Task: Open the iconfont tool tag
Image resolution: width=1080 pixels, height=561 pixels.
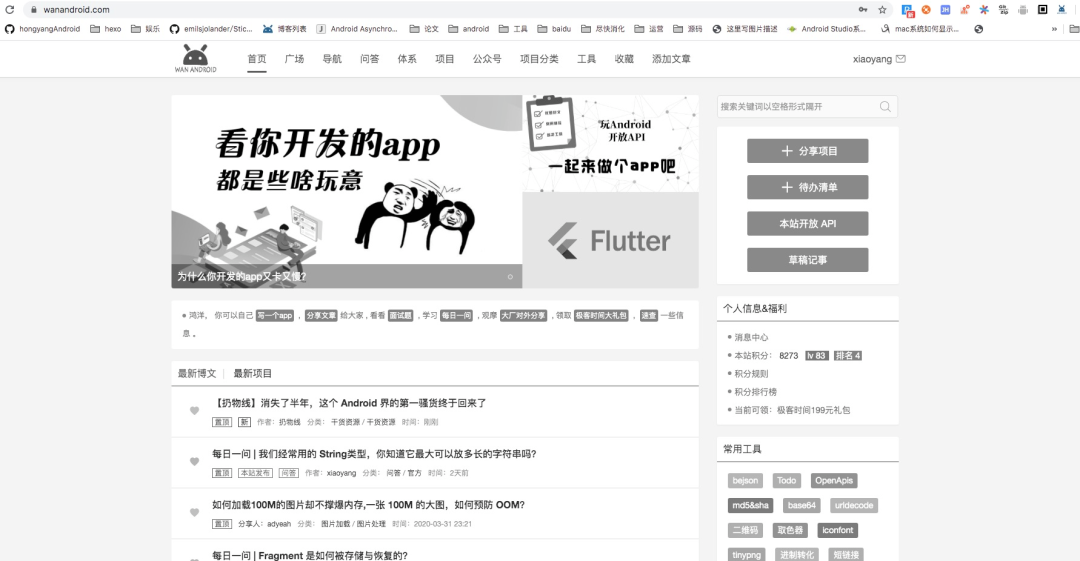Action: 838,530
